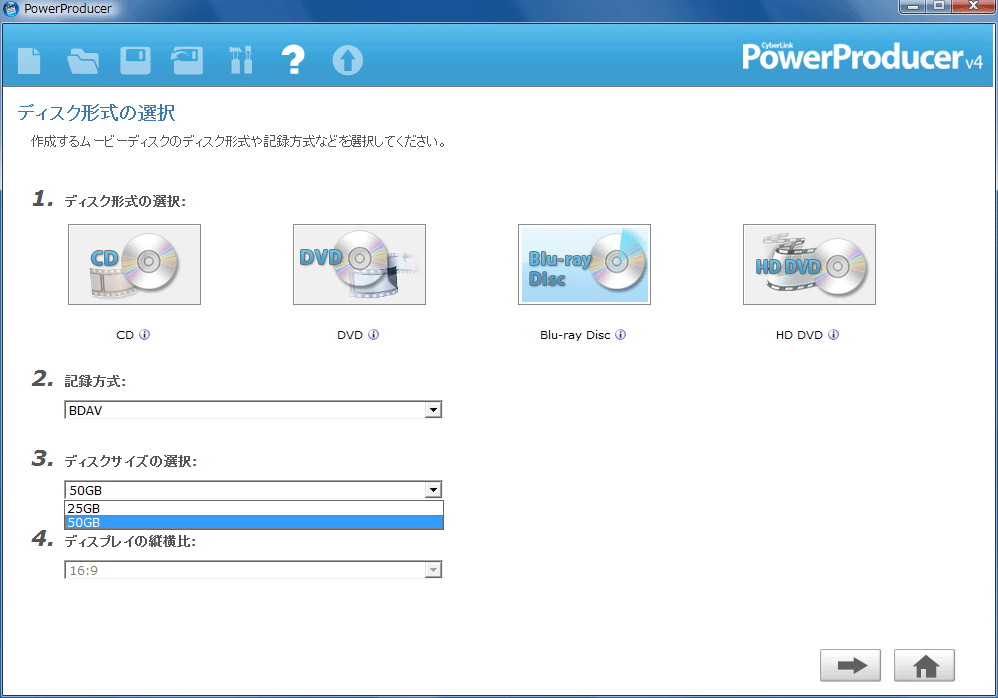Click the Upgrade arrow icon

tap(348, 60)
